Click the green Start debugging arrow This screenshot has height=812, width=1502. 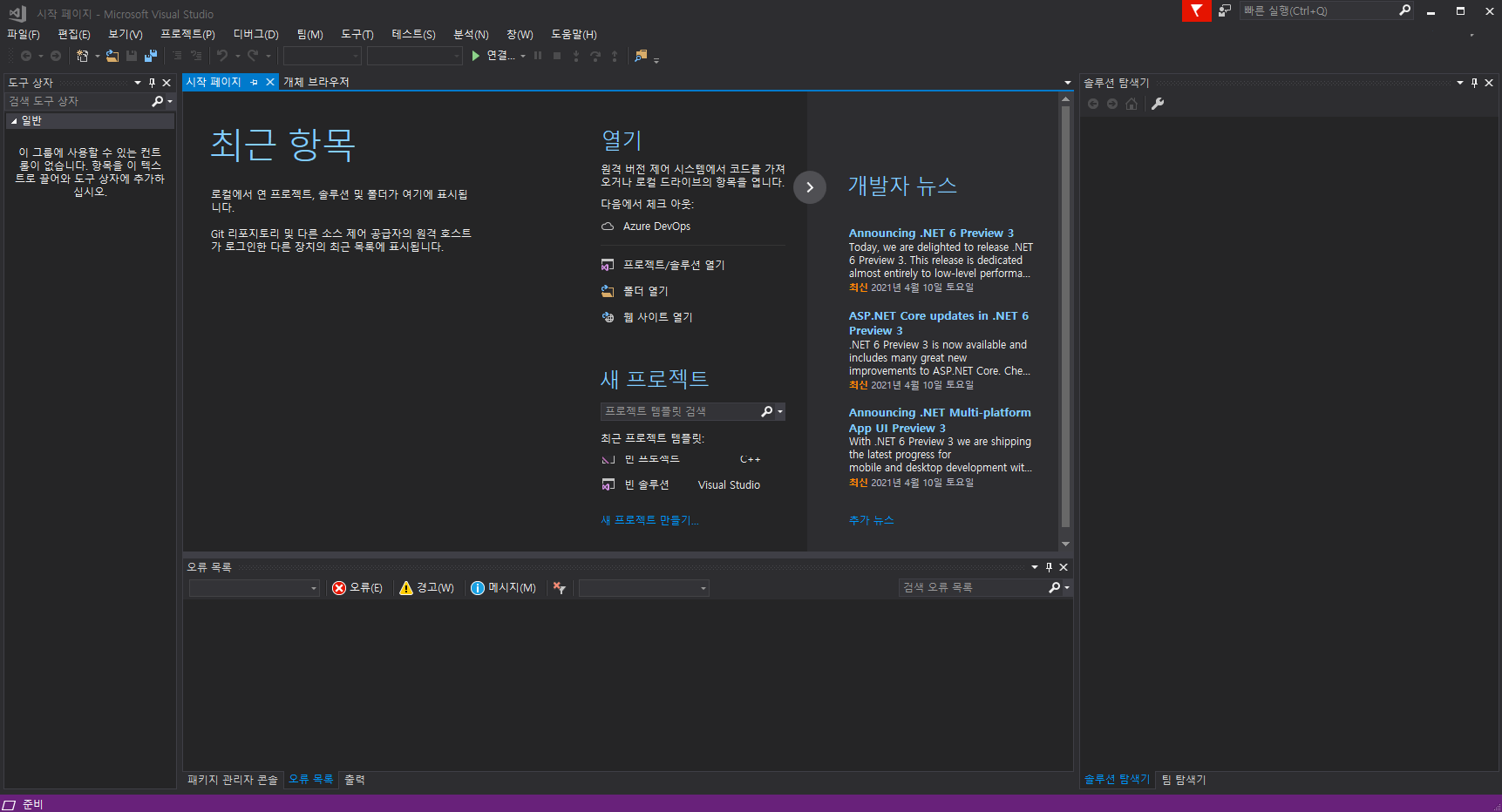pos(476,56)
